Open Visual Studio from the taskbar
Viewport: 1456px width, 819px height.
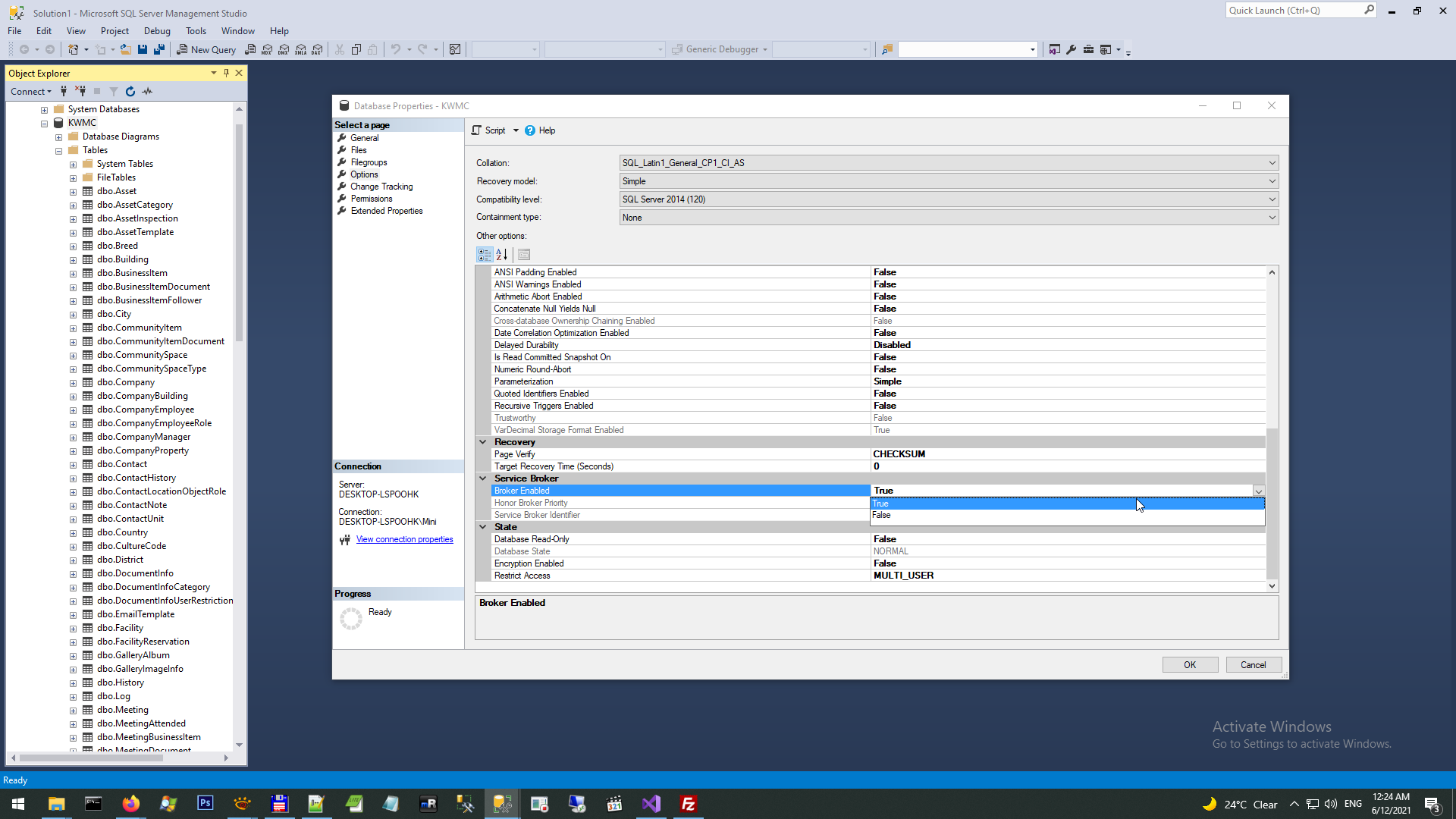click(651, 804)
